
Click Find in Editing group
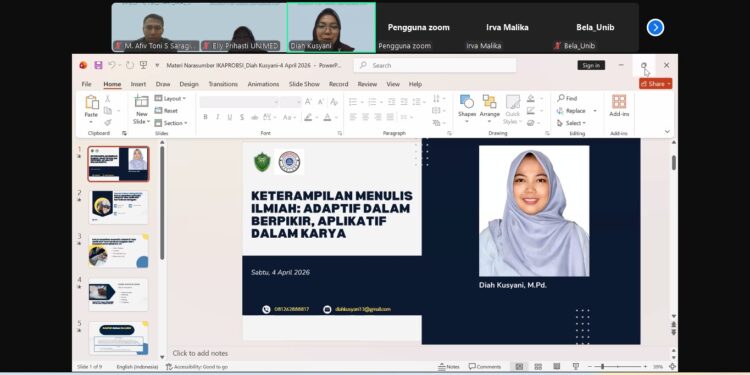click(567, 98)
